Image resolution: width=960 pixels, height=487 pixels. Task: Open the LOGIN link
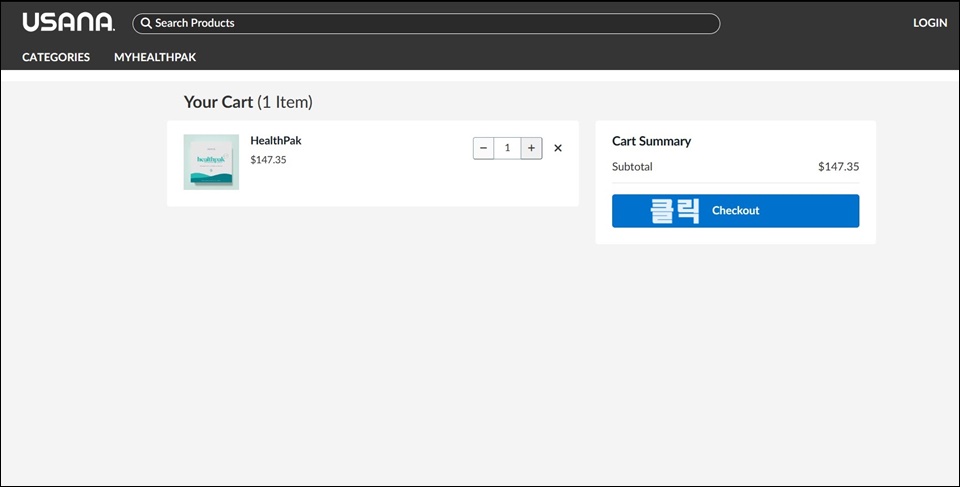click(x=930, y=23)
